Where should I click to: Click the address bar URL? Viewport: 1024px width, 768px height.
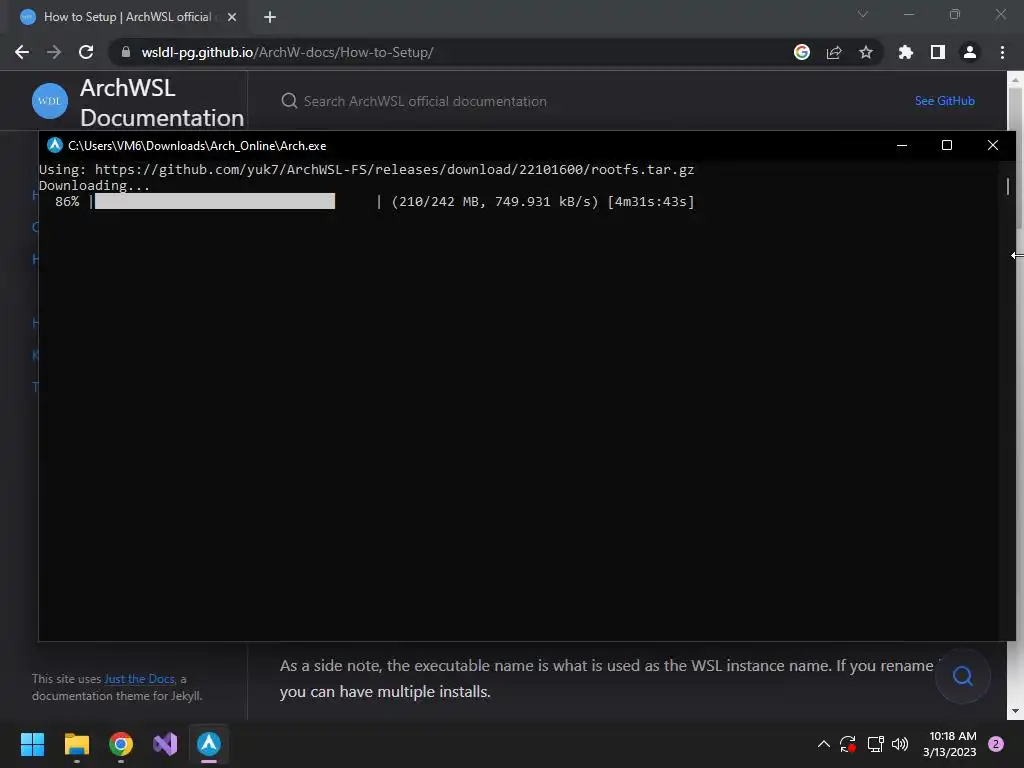point(287,52)
